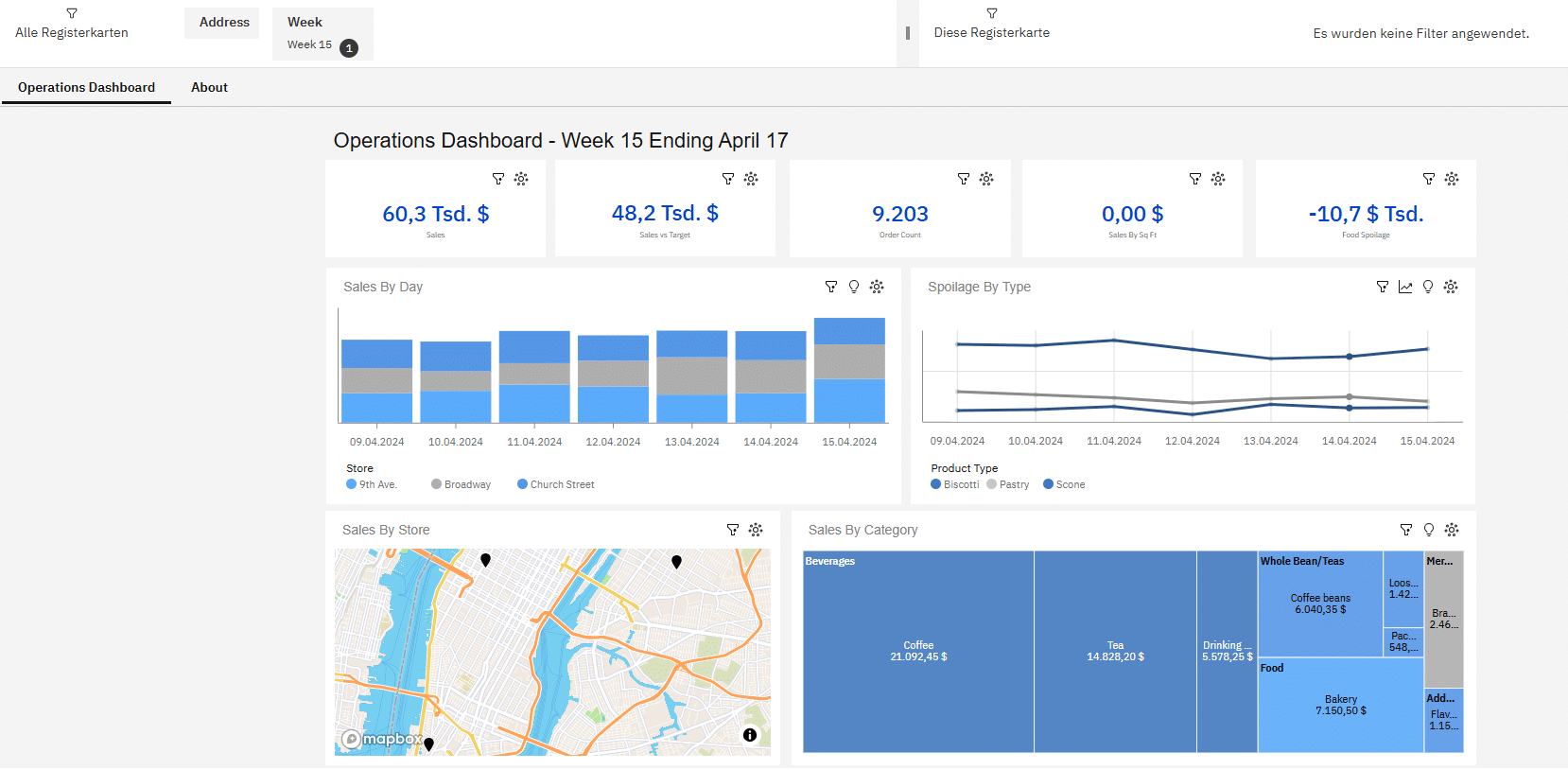Screen dimensions: 1568x770
Task: Toggle the Broadway store legend item
Action: [x=462, y=484]
